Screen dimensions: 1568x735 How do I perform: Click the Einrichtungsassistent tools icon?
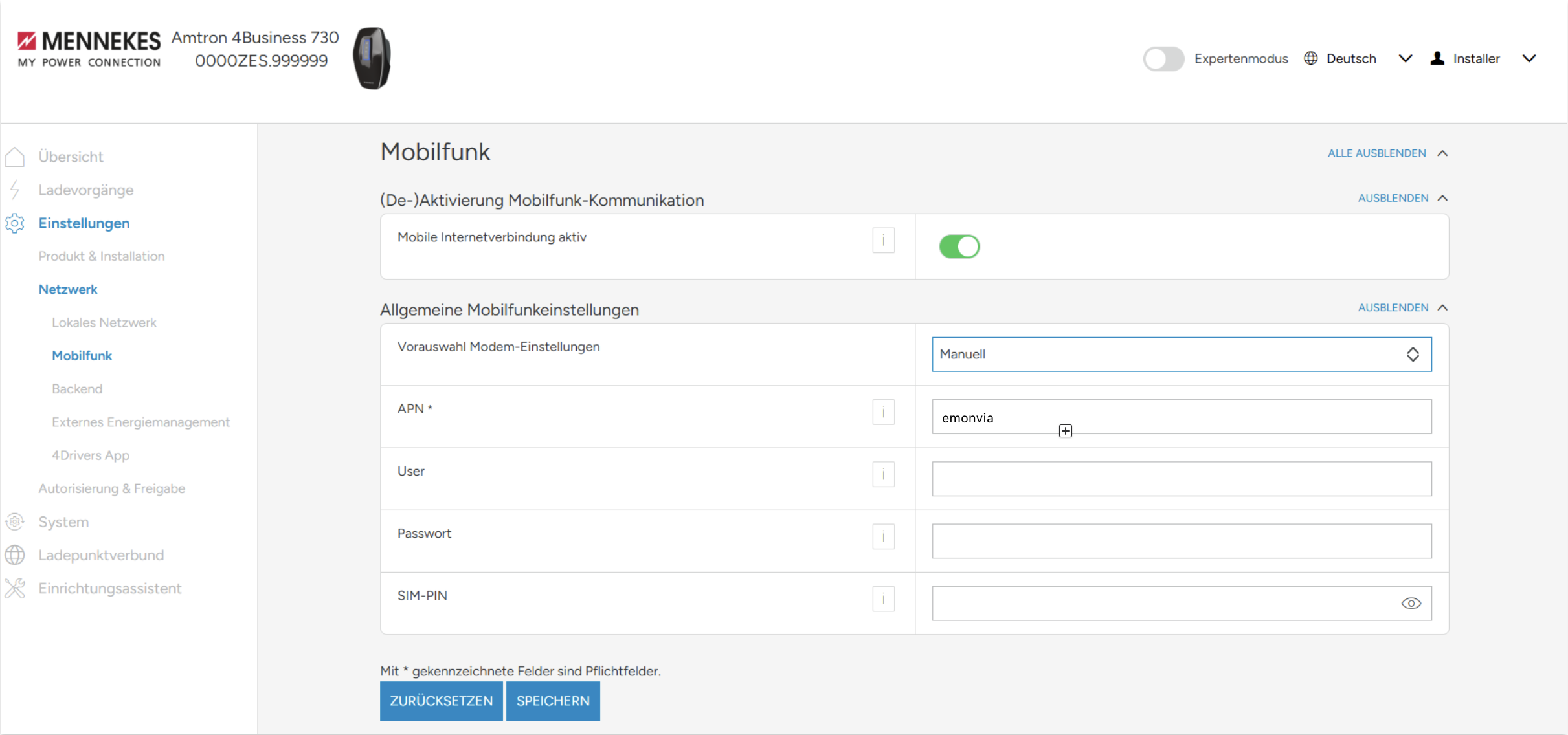15,588
